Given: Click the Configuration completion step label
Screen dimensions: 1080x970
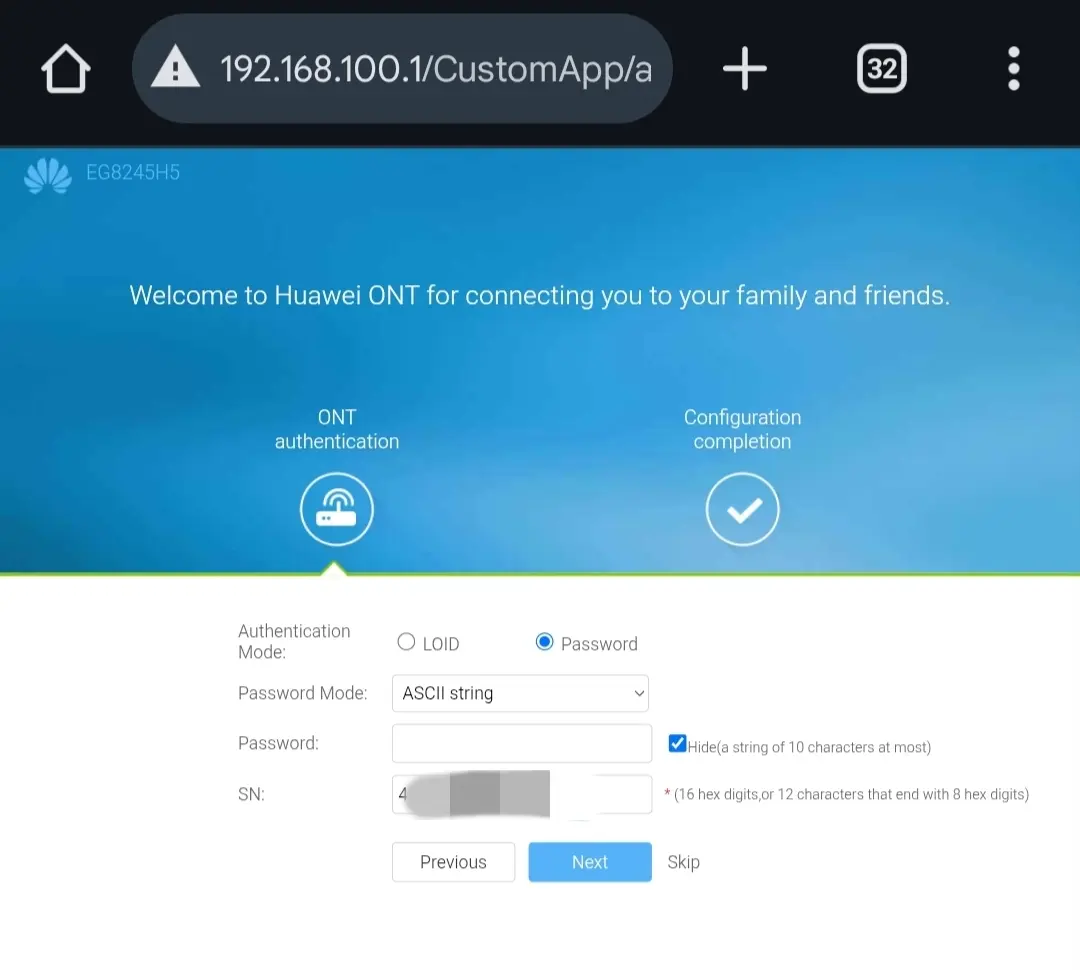Looking at the screenshot, I should tap(742, 429).
